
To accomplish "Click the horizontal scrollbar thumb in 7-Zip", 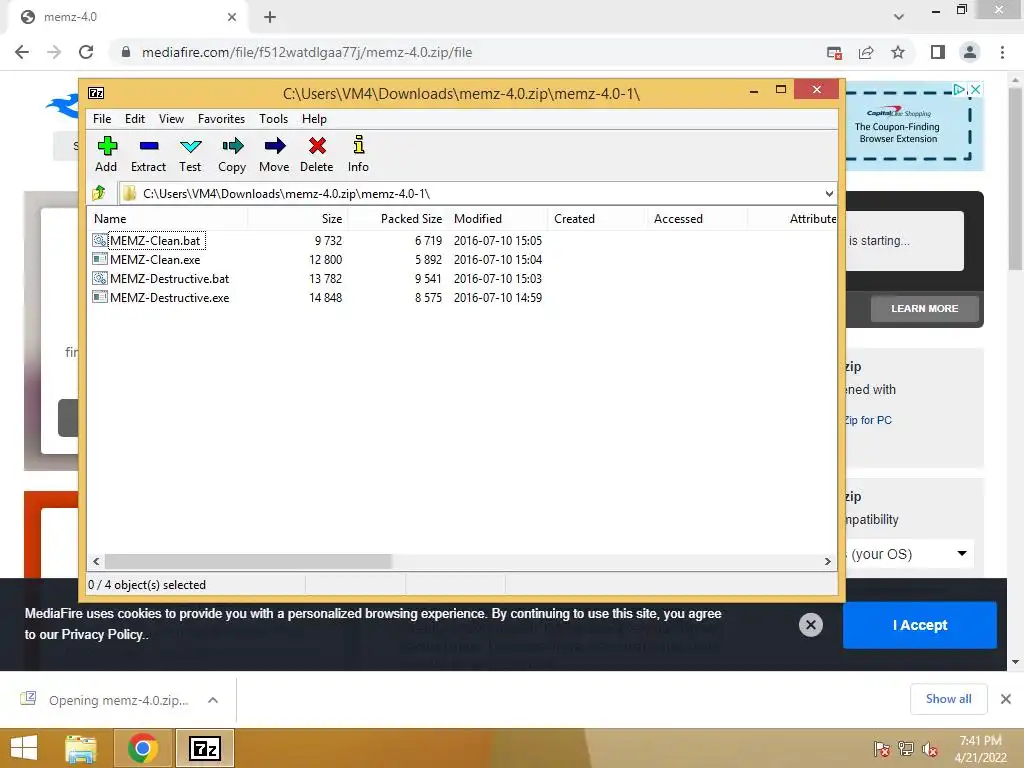I will (248, 561).
